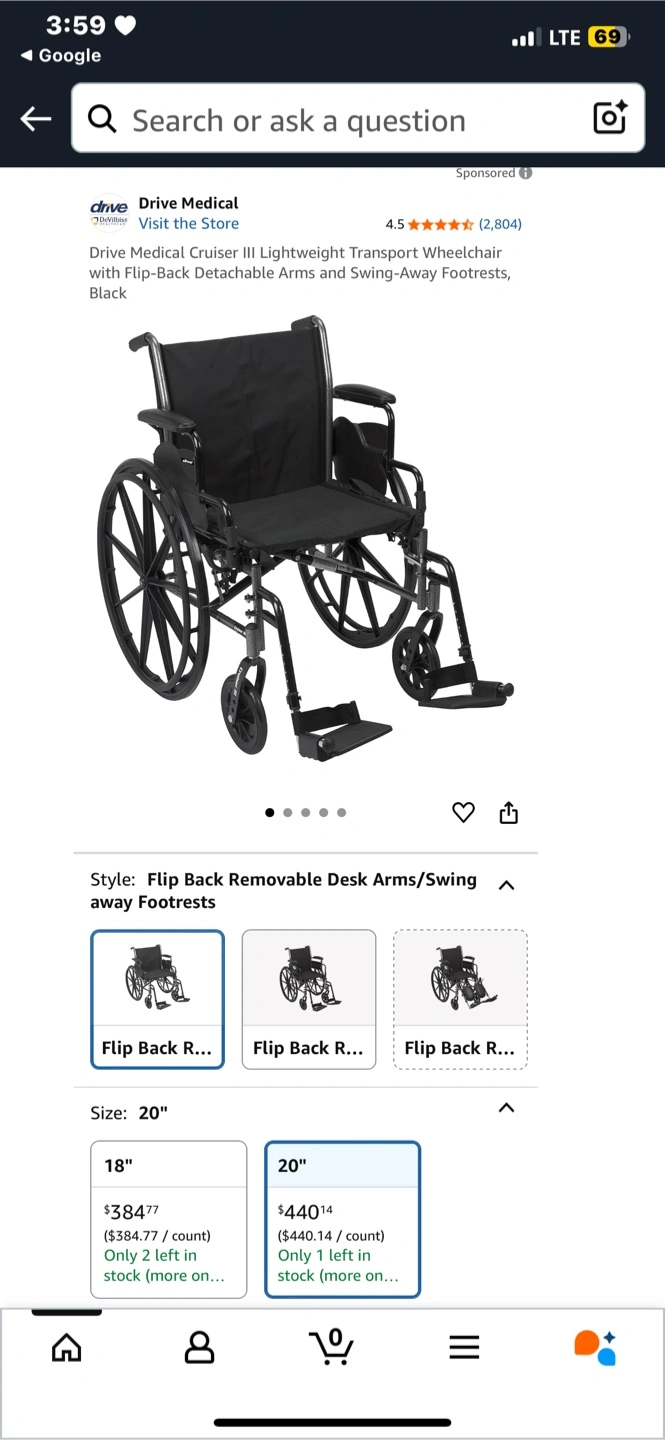This screenshot has width=665, height=1440.
Task: Choose the second Flip Back style option
Action: (x=309, y=999)
